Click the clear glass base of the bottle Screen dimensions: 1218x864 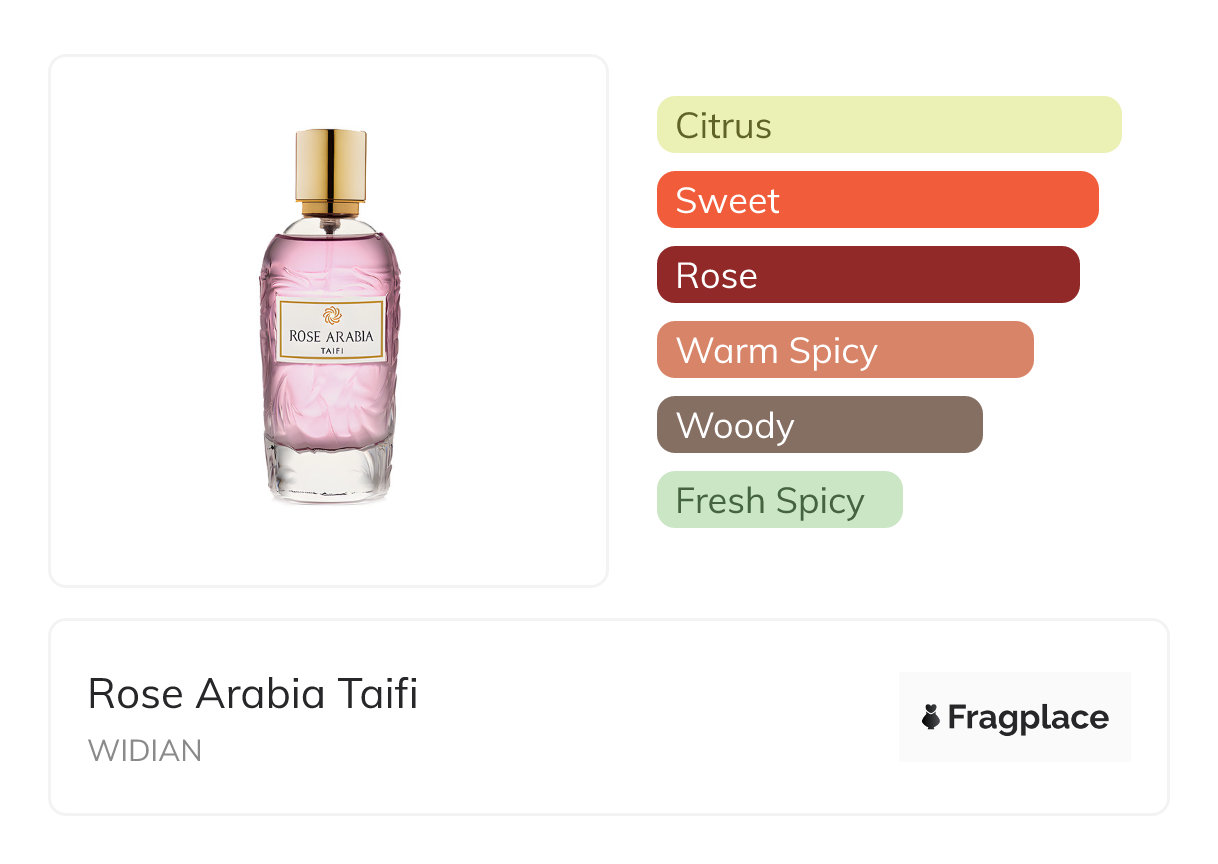(329, 470)
